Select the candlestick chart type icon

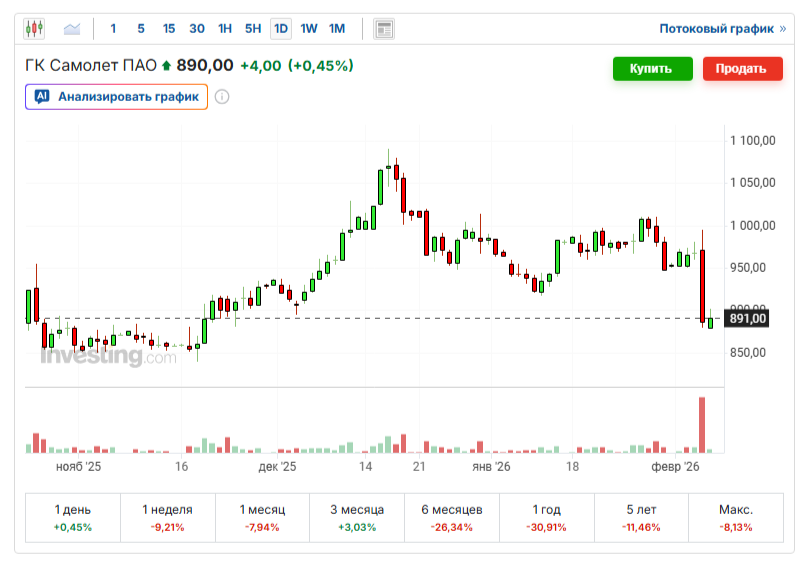[34, 28]
